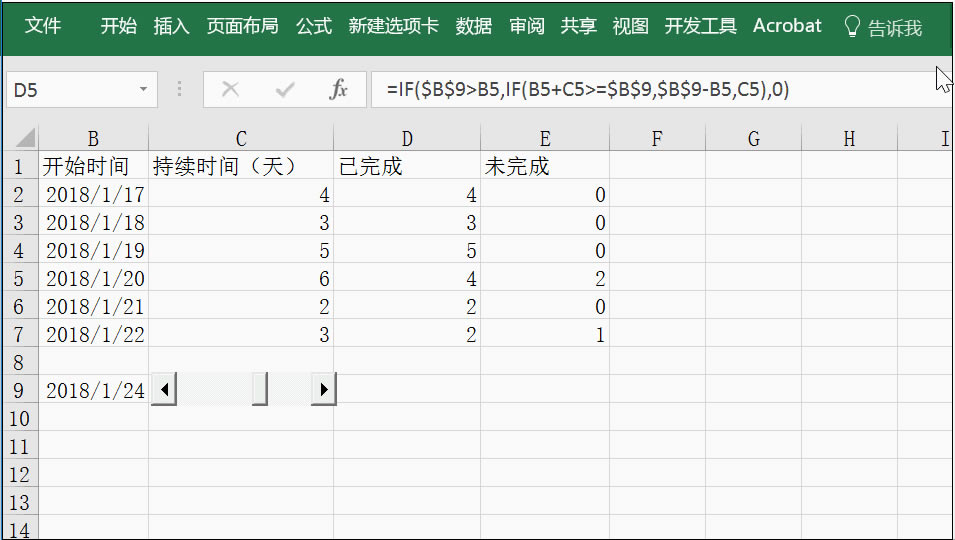Image resolution: width=955 pixels, height=540 pixels.
Task: Select cell with date 2018/1/22
Action: pos(93,334)
